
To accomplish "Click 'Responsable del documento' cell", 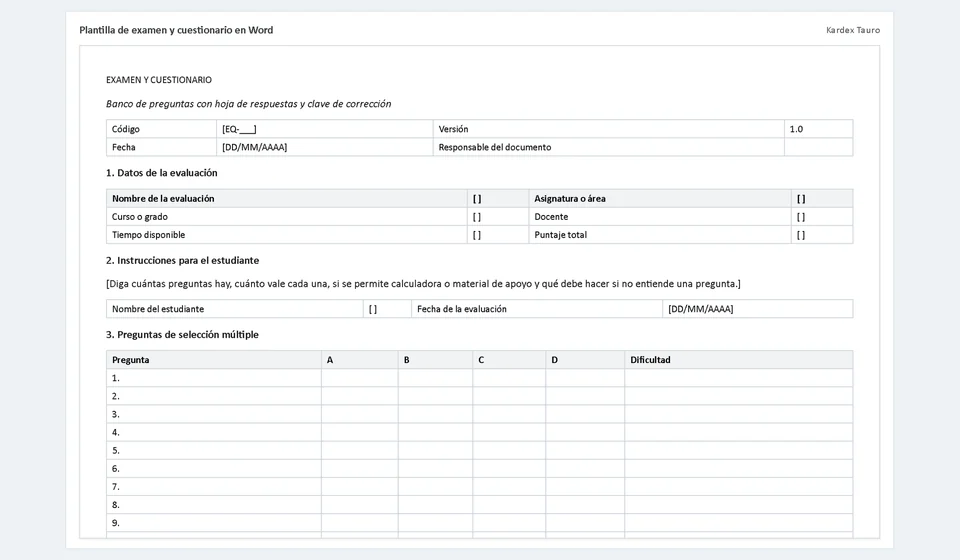I will click(x=609, y=147).
